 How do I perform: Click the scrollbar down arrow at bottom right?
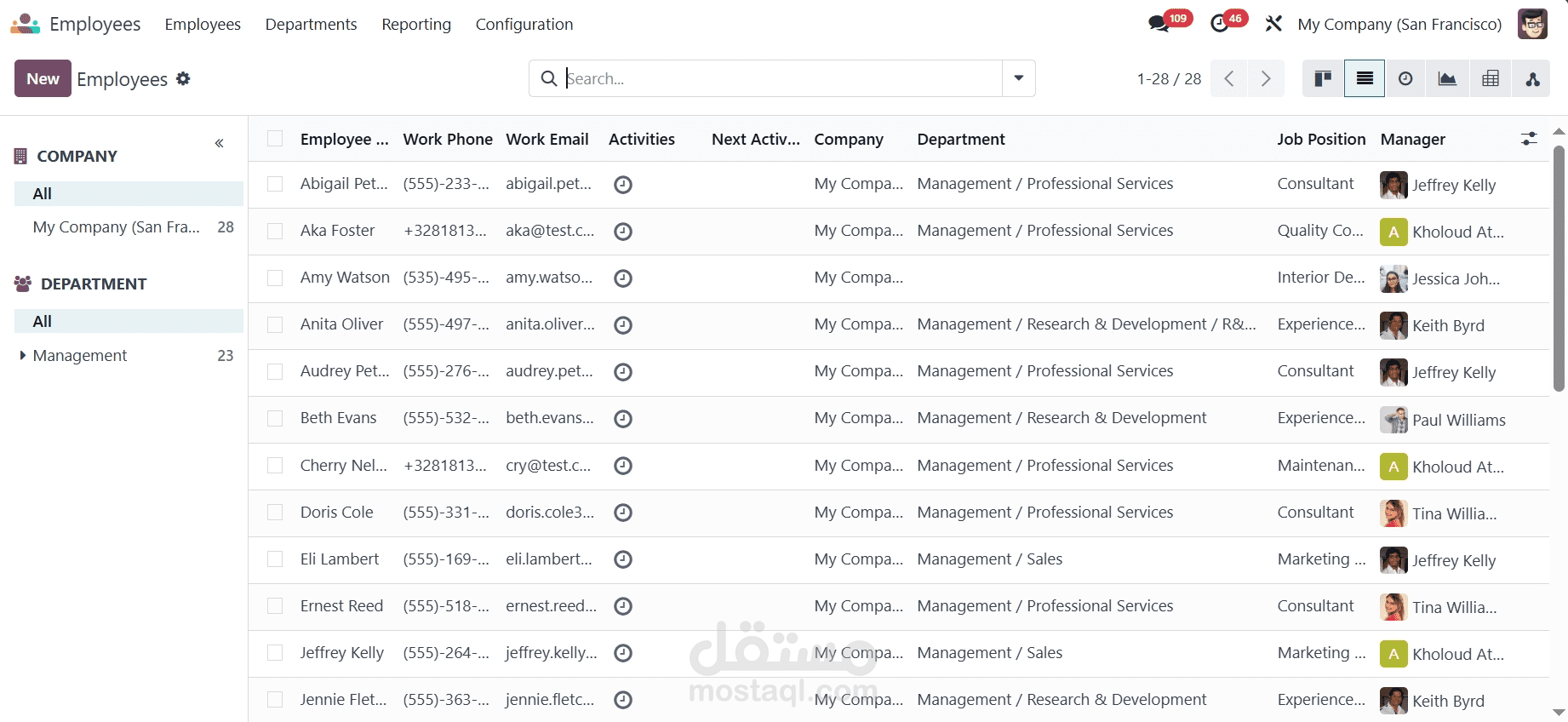[x=1559, y=713]
